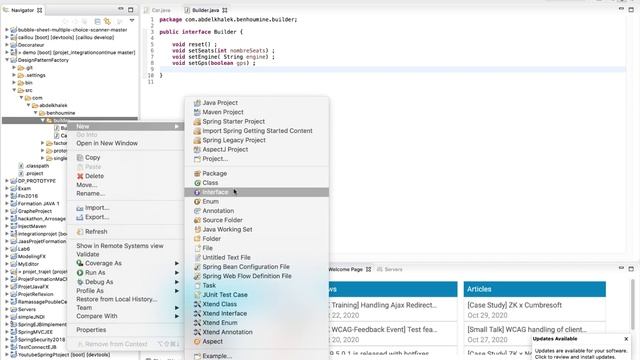This screenshot has height=360, width=640.
Task: Open the Navigator view menu arrow
Action: (x=132, y=20)
